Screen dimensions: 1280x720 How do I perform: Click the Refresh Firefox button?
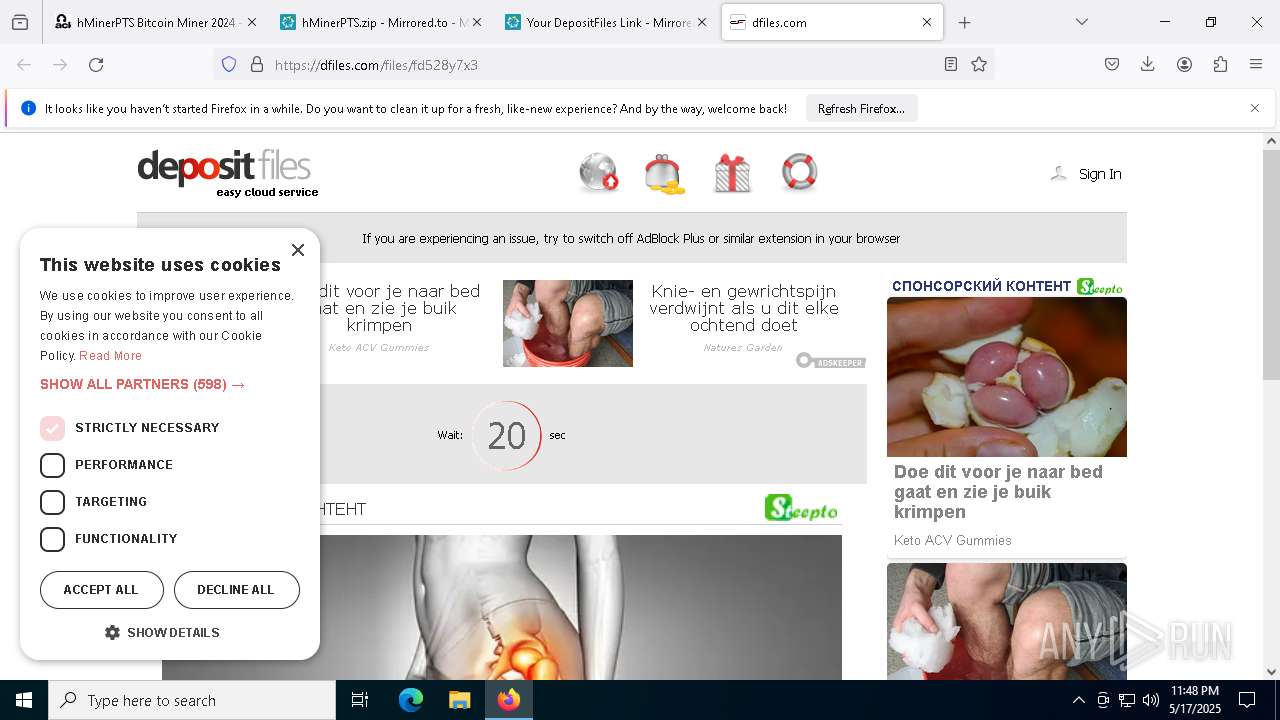861,108
